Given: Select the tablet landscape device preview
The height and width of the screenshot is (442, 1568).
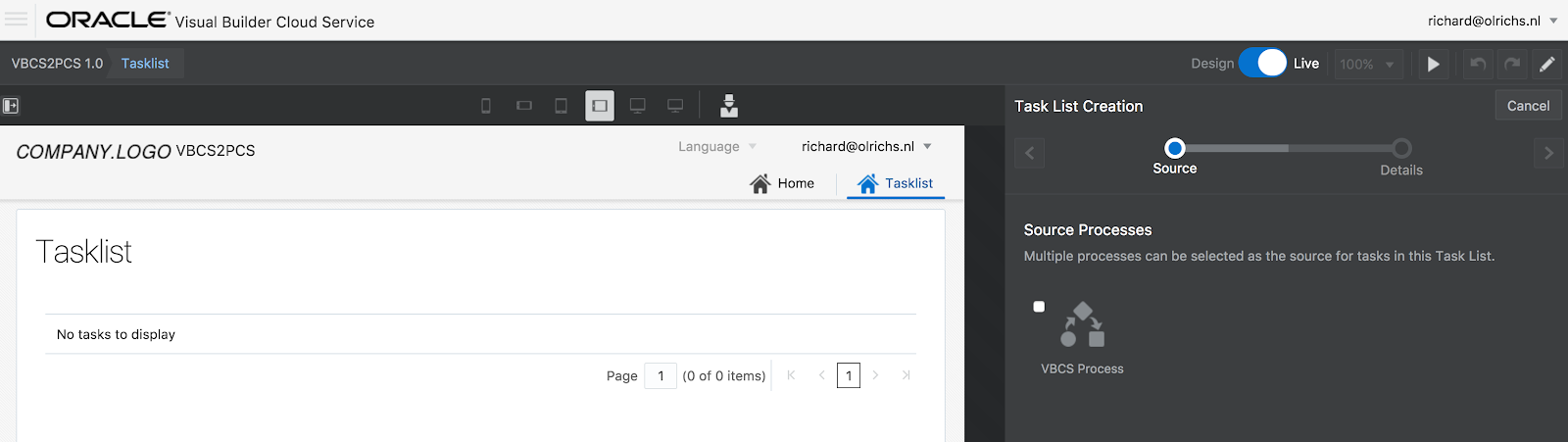Looking at the screenshot, I should click(600, 106).
